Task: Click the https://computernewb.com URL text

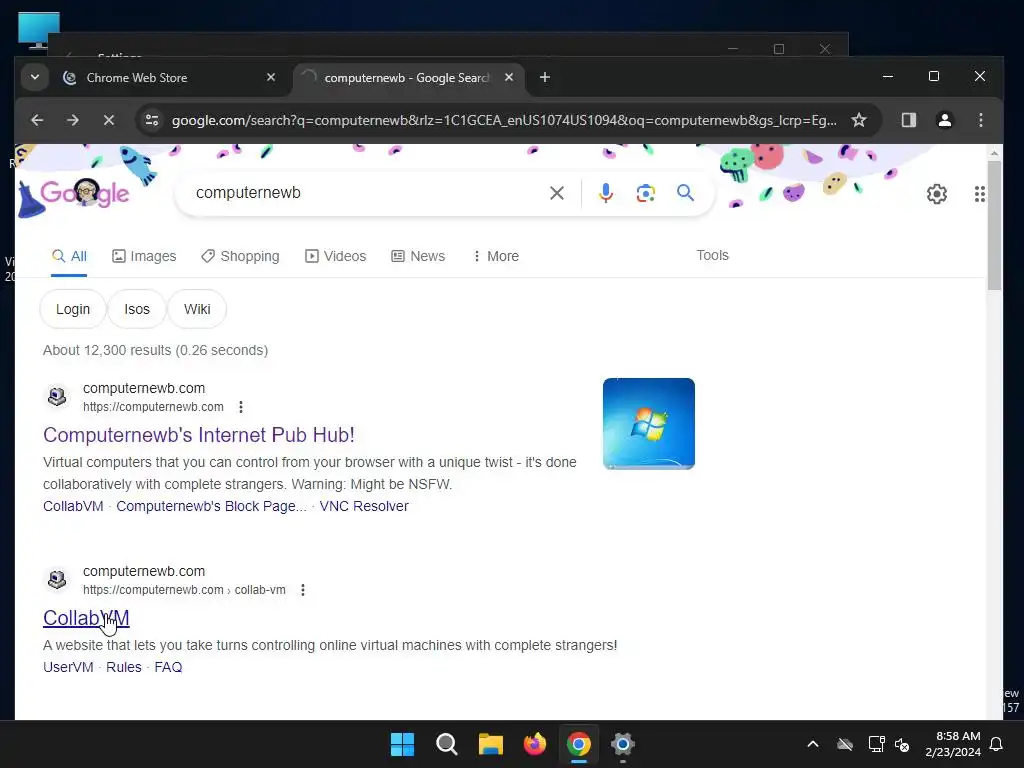Action: tap(153, 407)
